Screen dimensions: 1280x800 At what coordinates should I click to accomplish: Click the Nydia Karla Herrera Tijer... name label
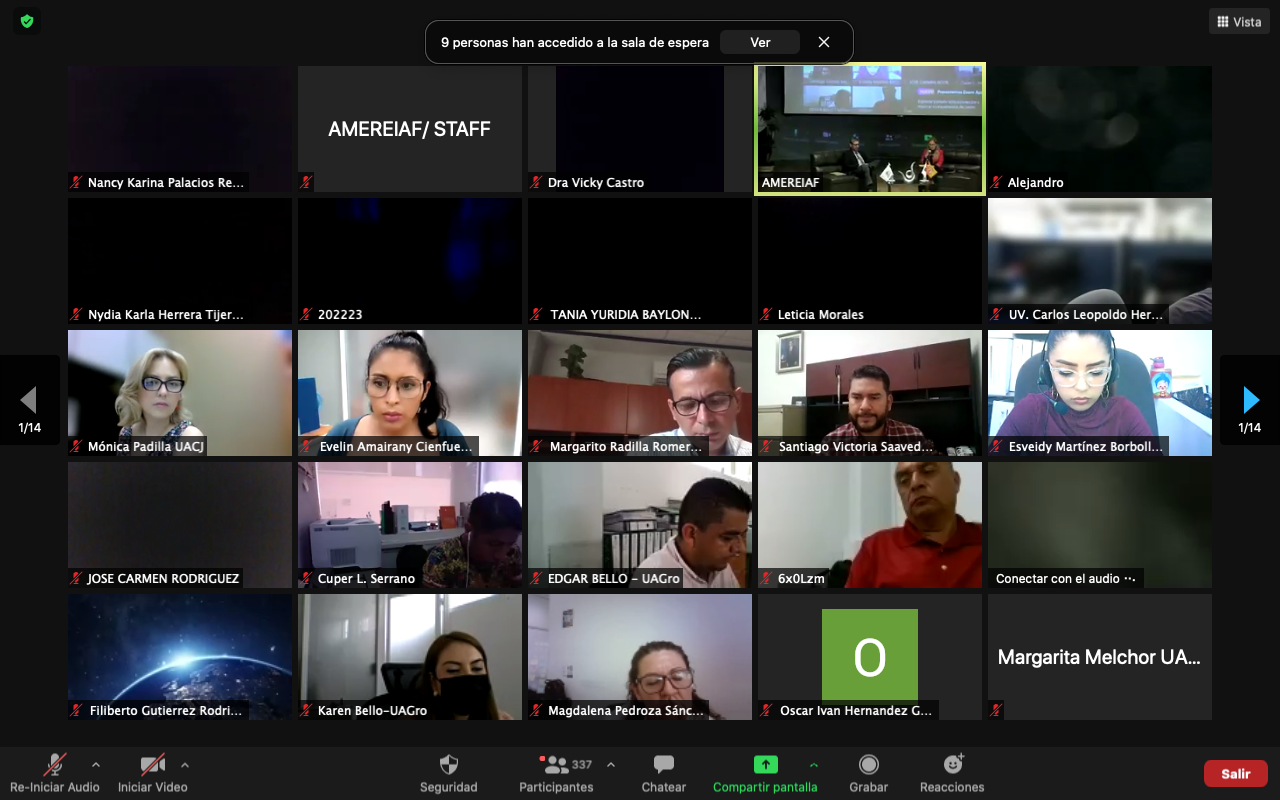[166, 315]
